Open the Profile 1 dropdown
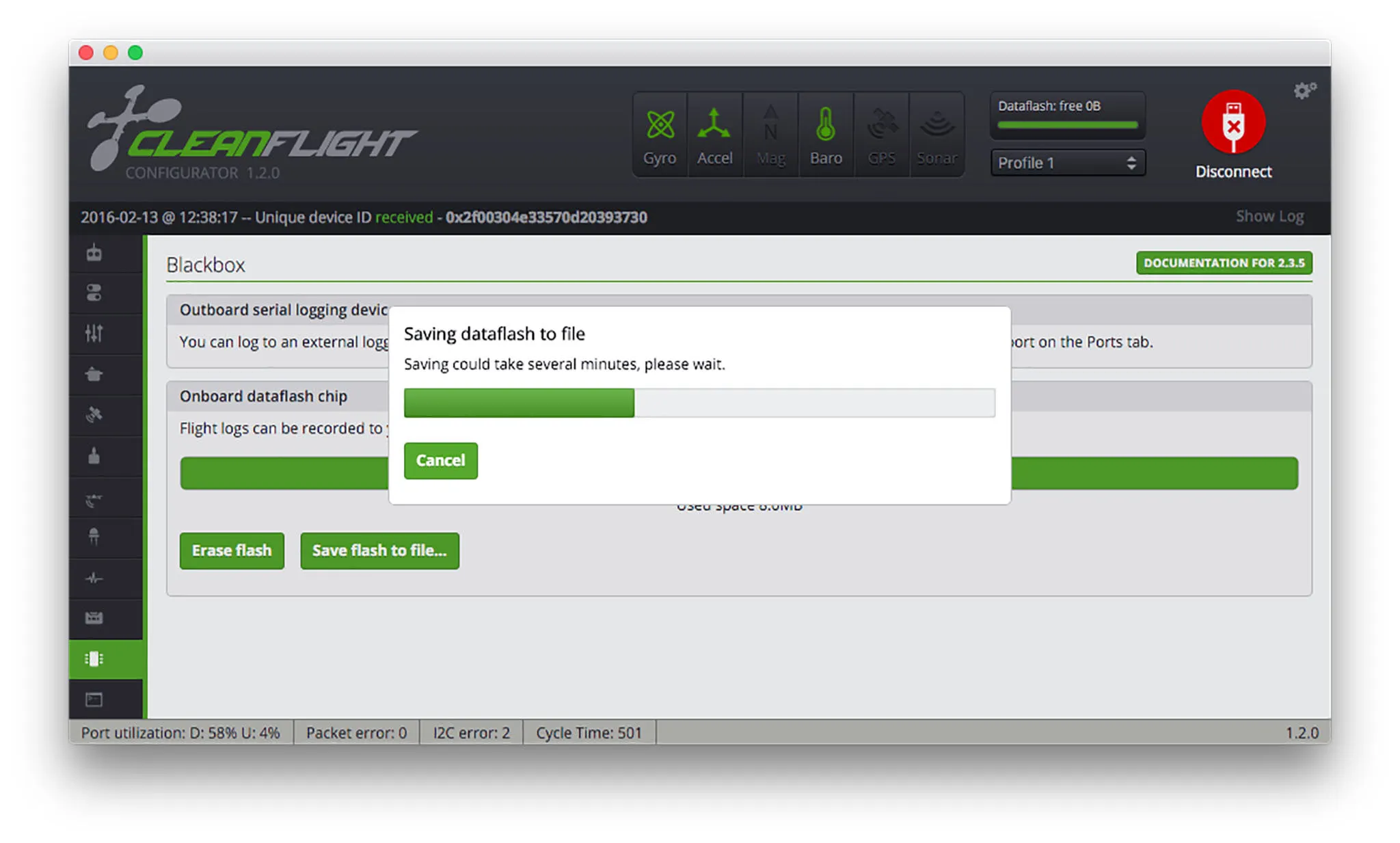 1067,163
